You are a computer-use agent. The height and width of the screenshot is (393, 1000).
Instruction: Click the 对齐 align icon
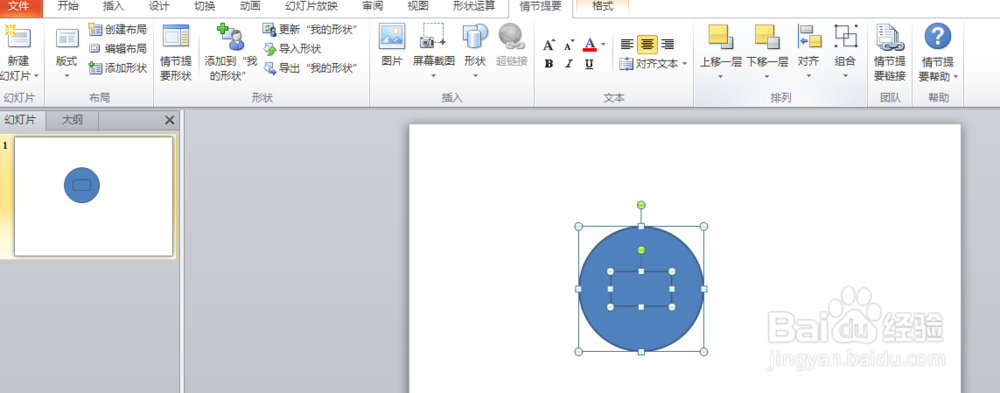(x=809, y=37)
